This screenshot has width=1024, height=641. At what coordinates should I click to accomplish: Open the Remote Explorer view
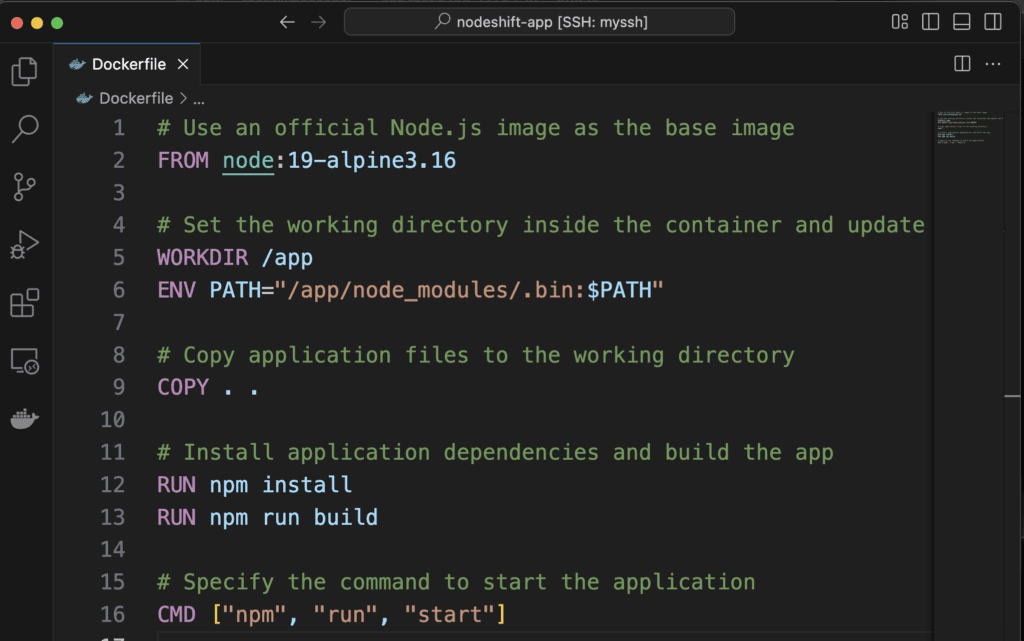24,362
